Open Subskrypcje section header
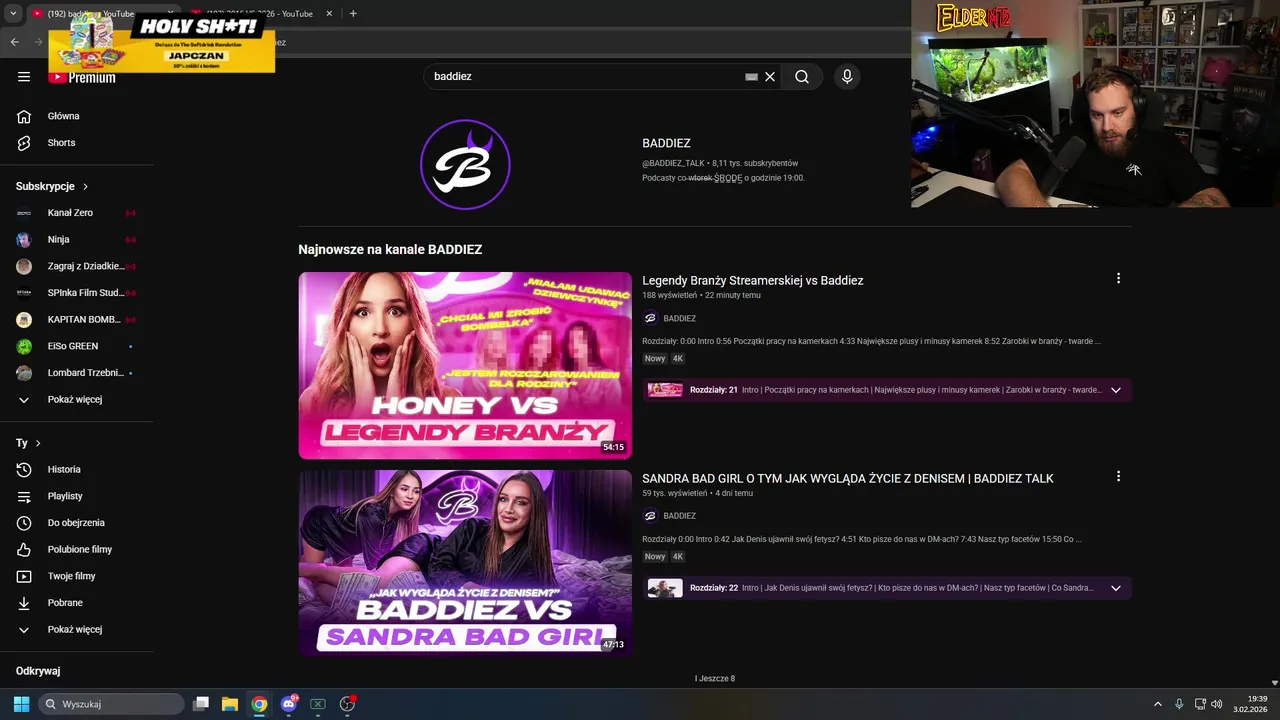Viewport: 1280px width, 720px height. (52, 186)
